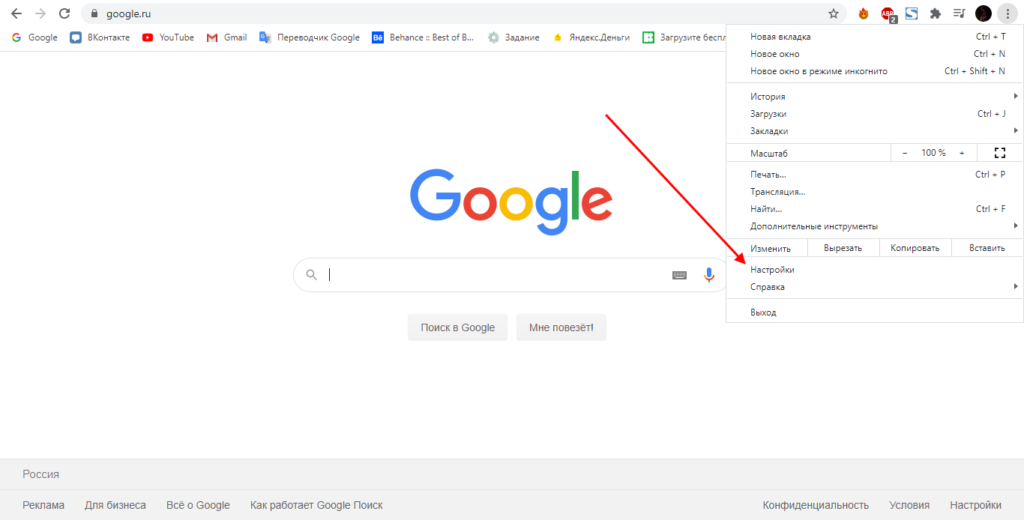1024x520 pixels.
Task: Choose Новое окно в режиме инкогнито
Action: coord(818,71)
